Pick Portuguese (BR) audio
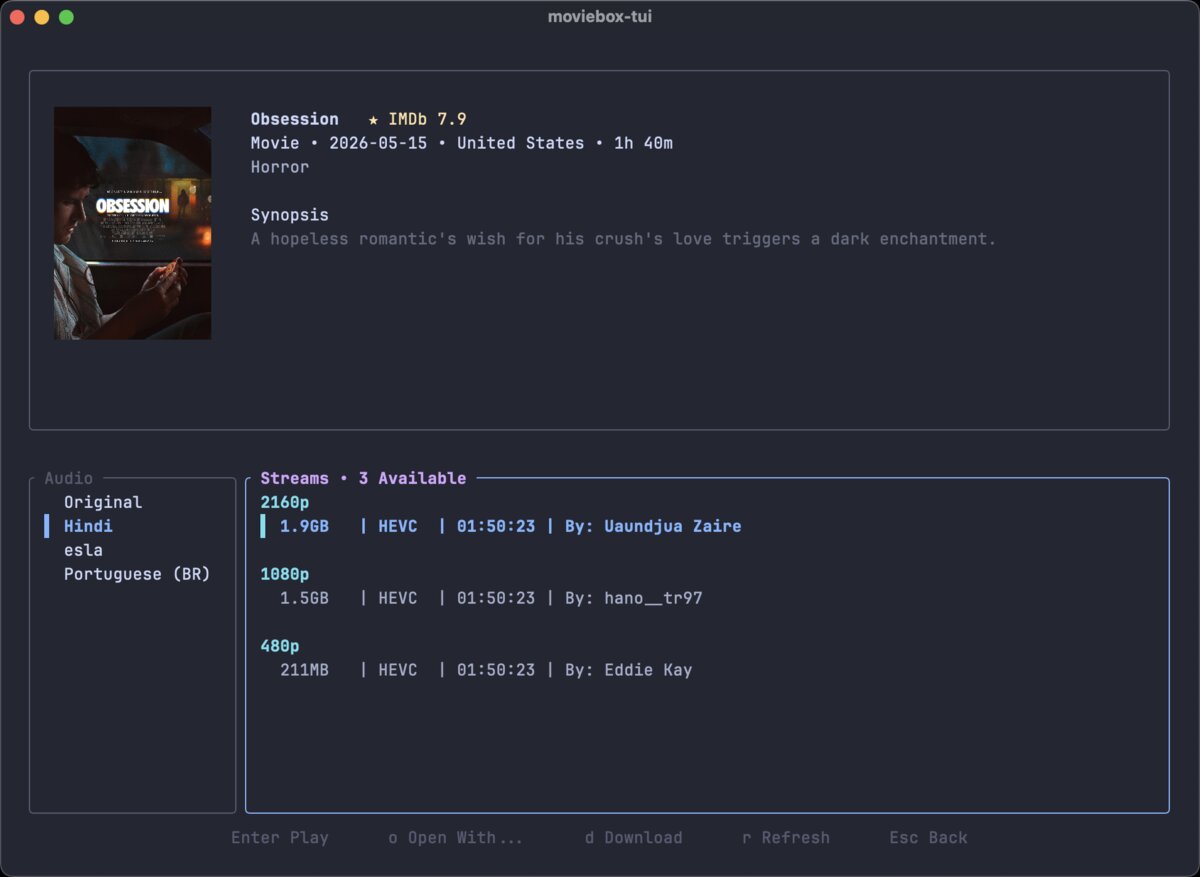Image resolution: width=1200 pixels, height=877 pixels. tap(137, 574)
